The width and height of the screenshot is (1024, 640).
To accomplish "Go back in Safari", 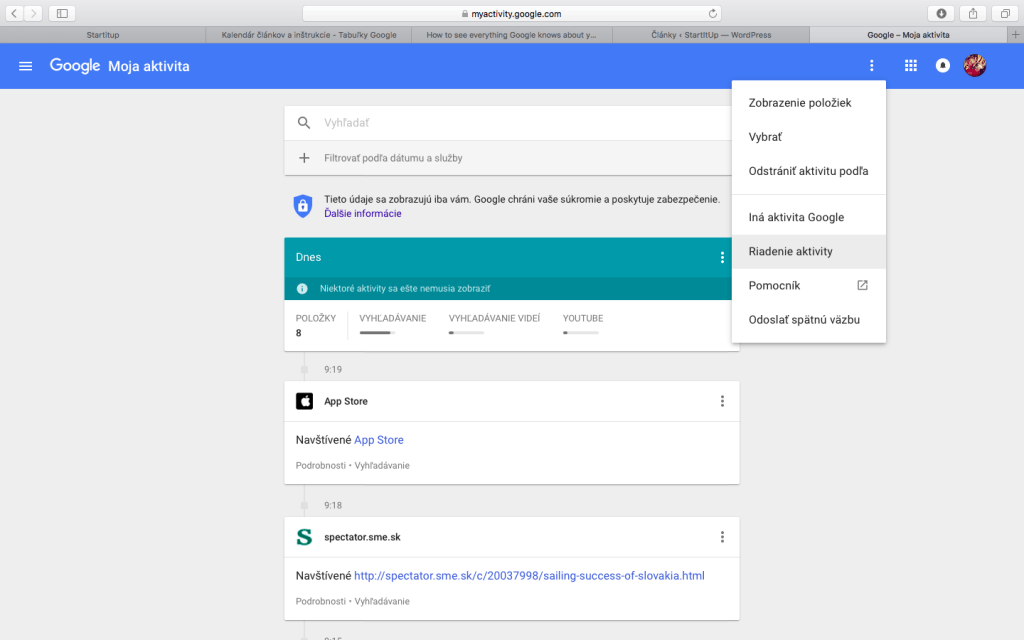I will [14, 13].
